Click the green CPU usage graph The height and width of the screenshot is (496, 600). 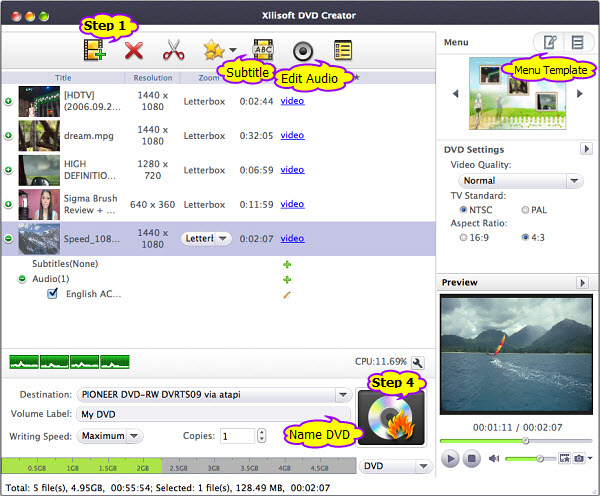(69, 362)
